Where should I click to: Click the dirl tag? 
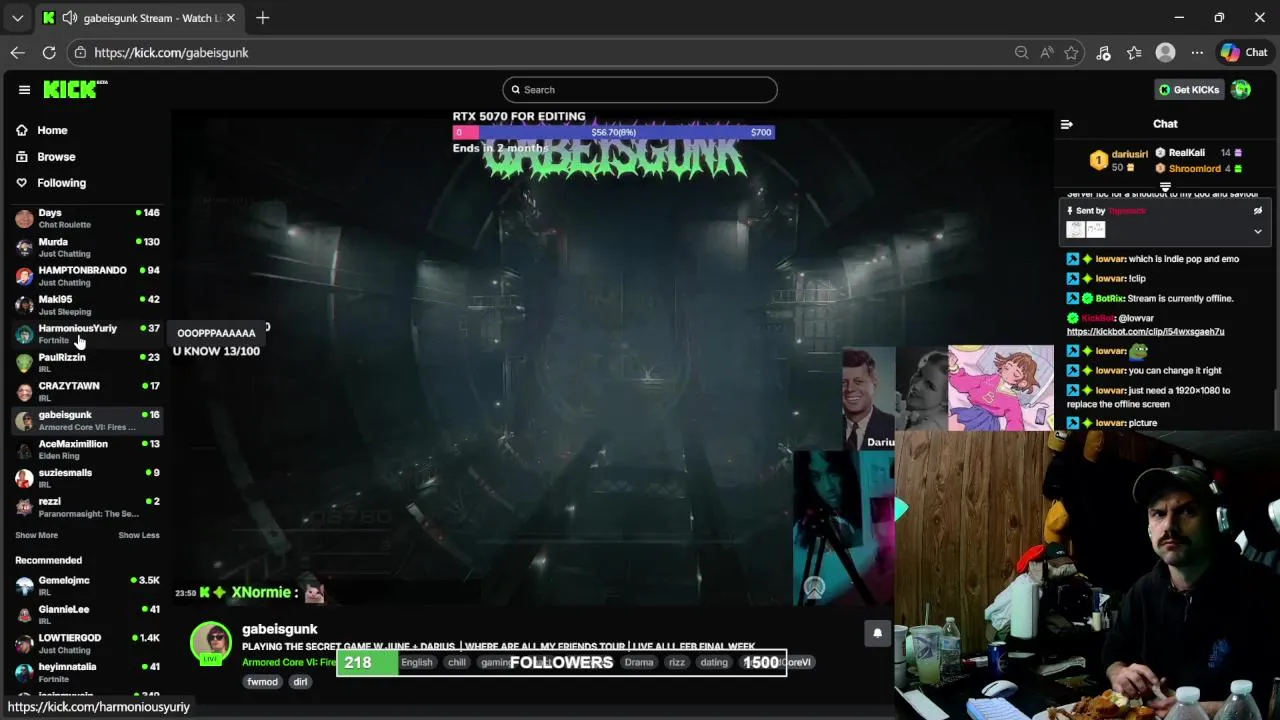(300, 682)
